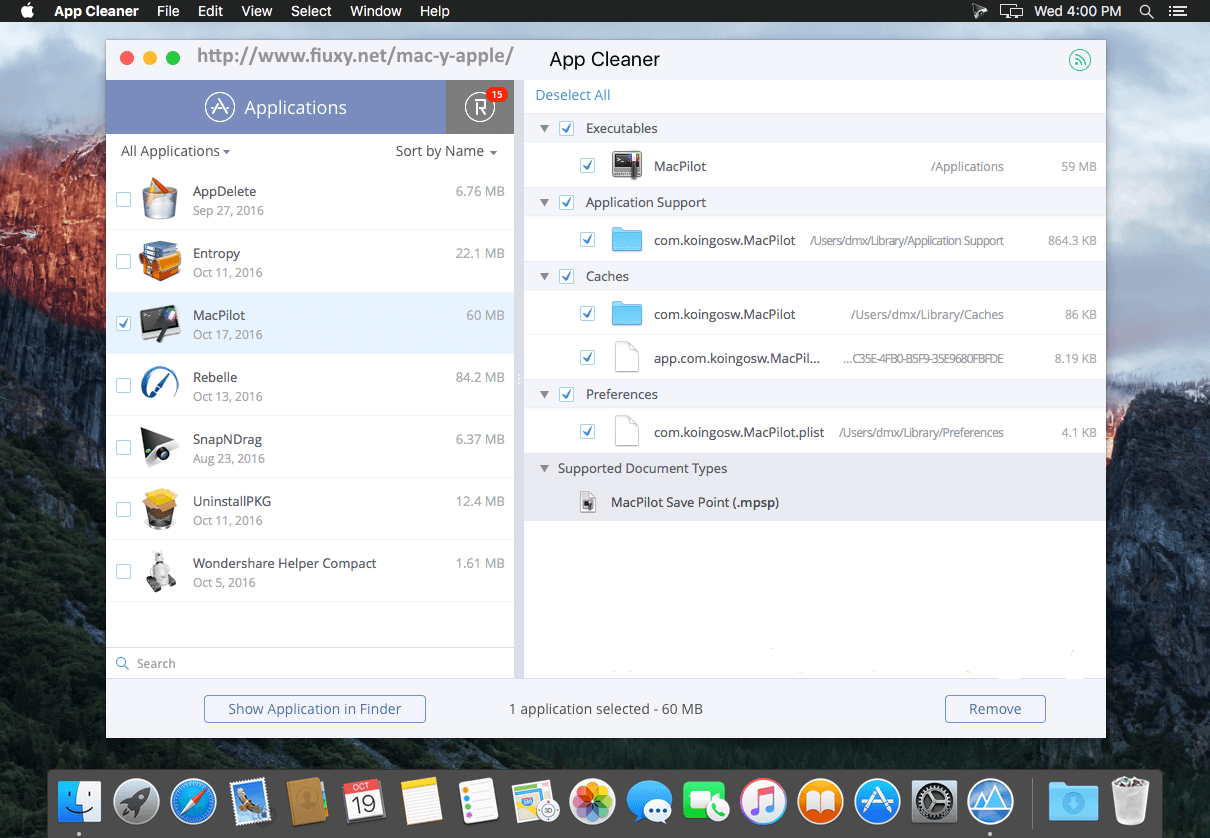Click the Search applications field
The height and width of the screenshot is (838, 1210).
[310, 663]
